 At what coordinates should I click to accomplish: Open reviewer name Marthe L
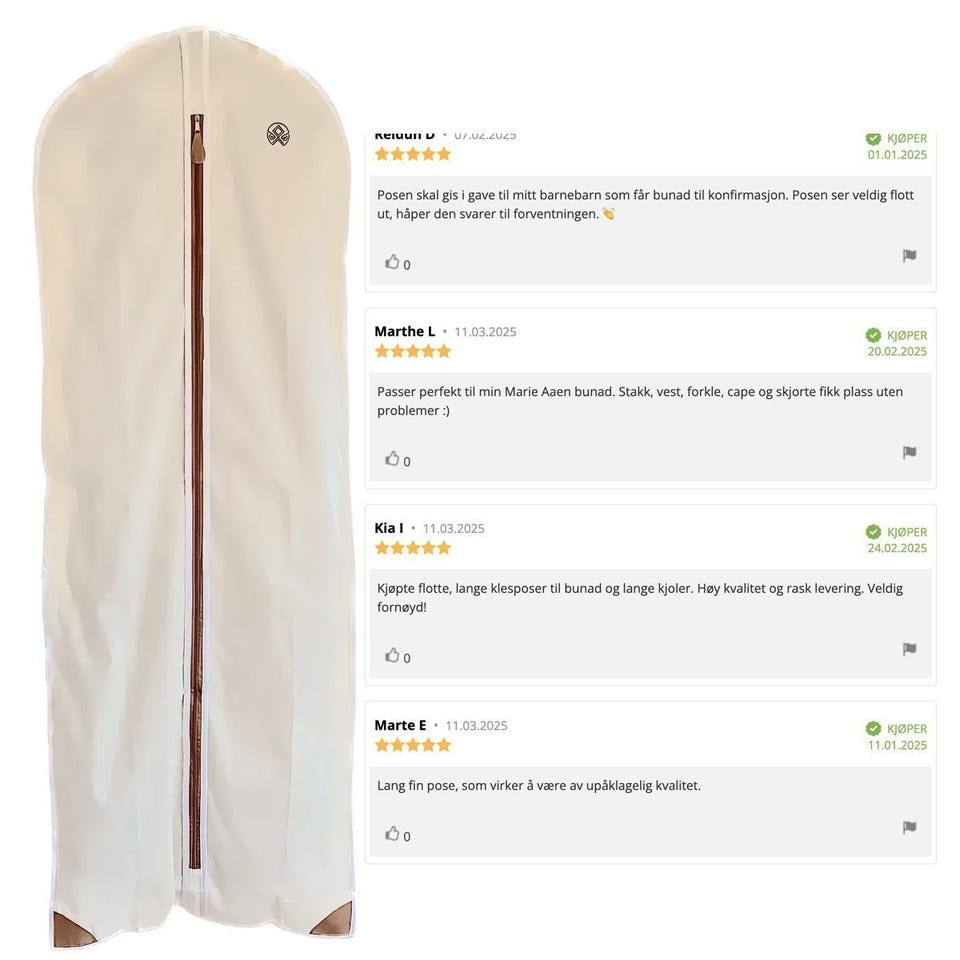pyautogui.click(x=405, y=331)
